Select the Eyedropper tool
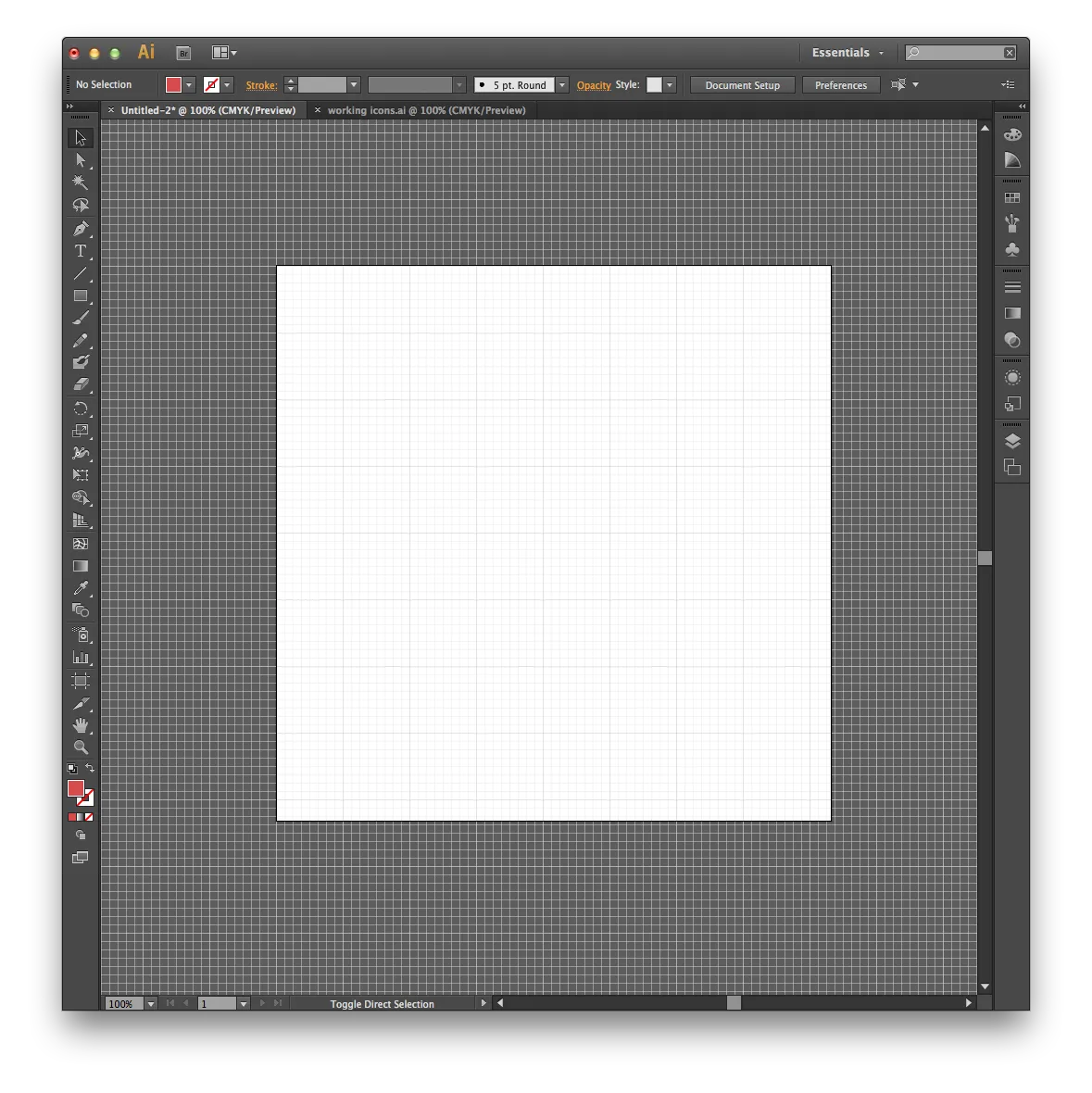Screen dimensions: 1092x1093 81,588
